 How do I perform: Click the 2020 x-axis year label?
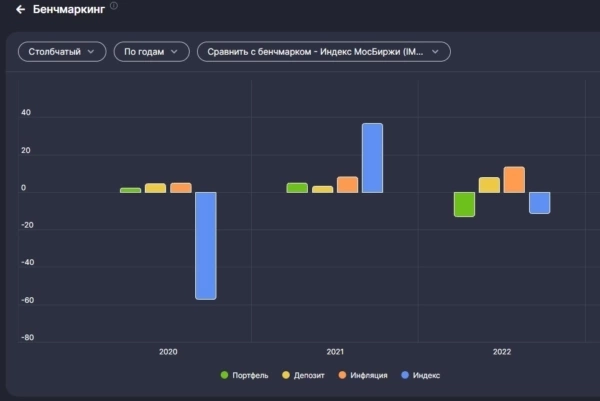[168, 353]
